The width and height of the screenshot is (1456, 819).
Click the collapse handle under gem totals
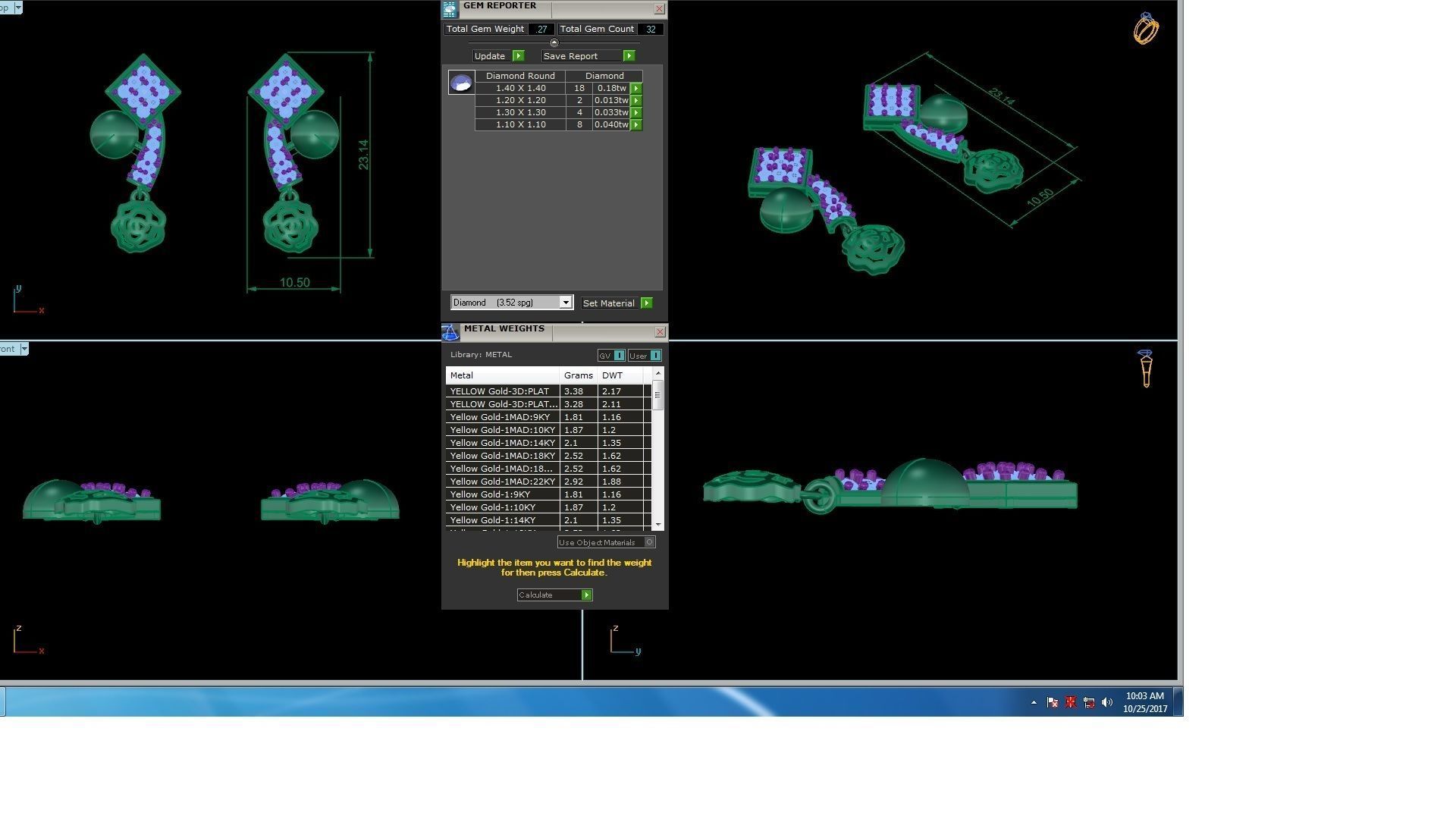point(554,42)
